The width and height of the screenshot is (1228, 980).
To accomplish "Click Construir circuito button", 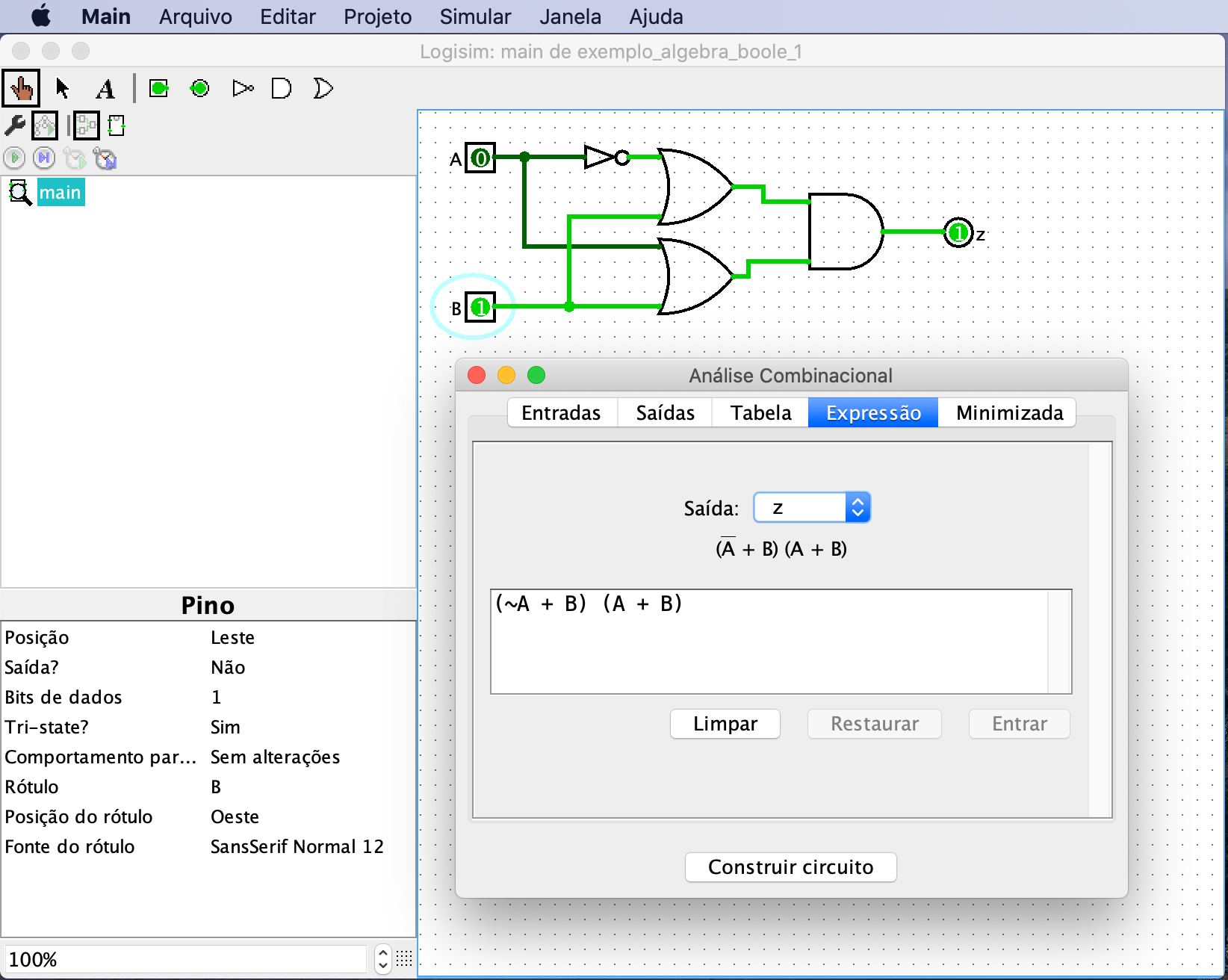I will 791,867.
